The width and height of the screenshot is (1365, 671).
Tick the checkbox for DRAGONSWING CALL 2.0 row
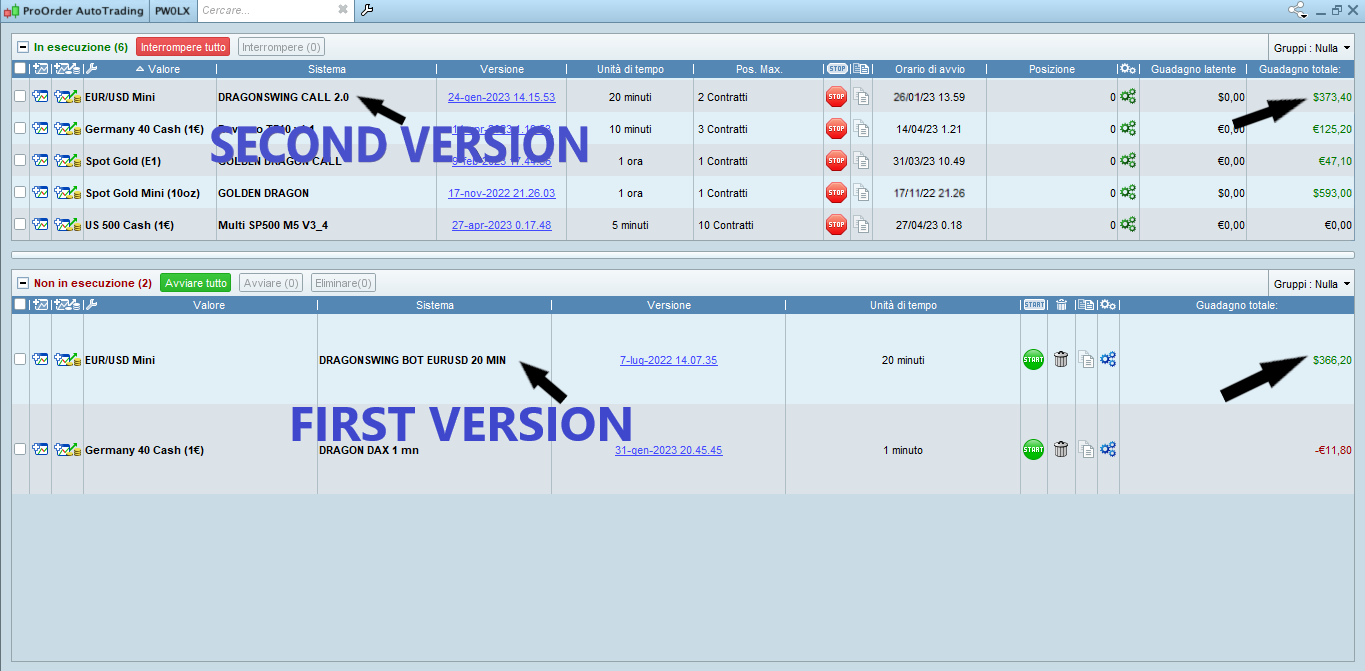coord(20,97)
